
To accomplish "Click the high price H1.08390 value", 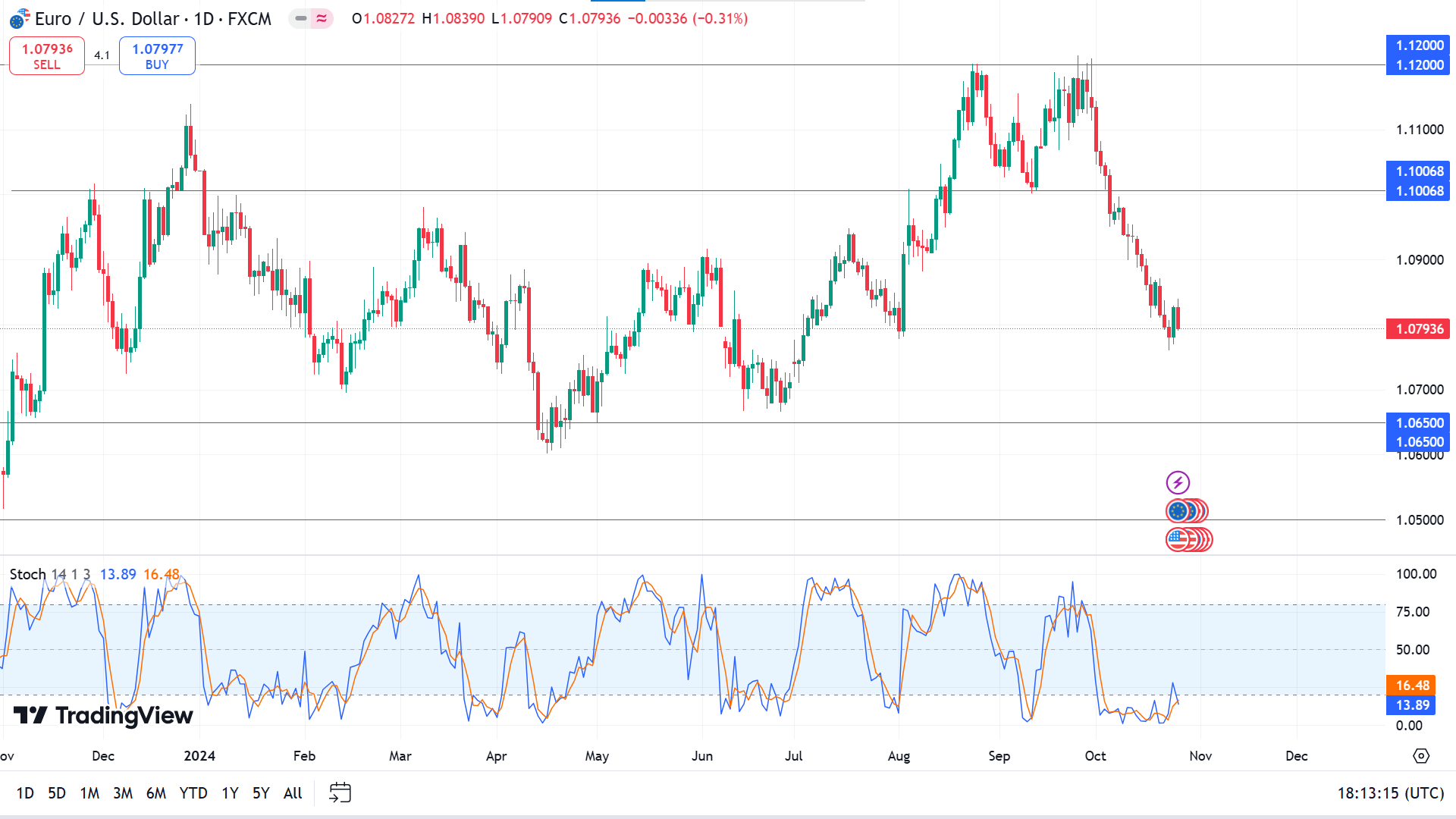I will point(453,18).
